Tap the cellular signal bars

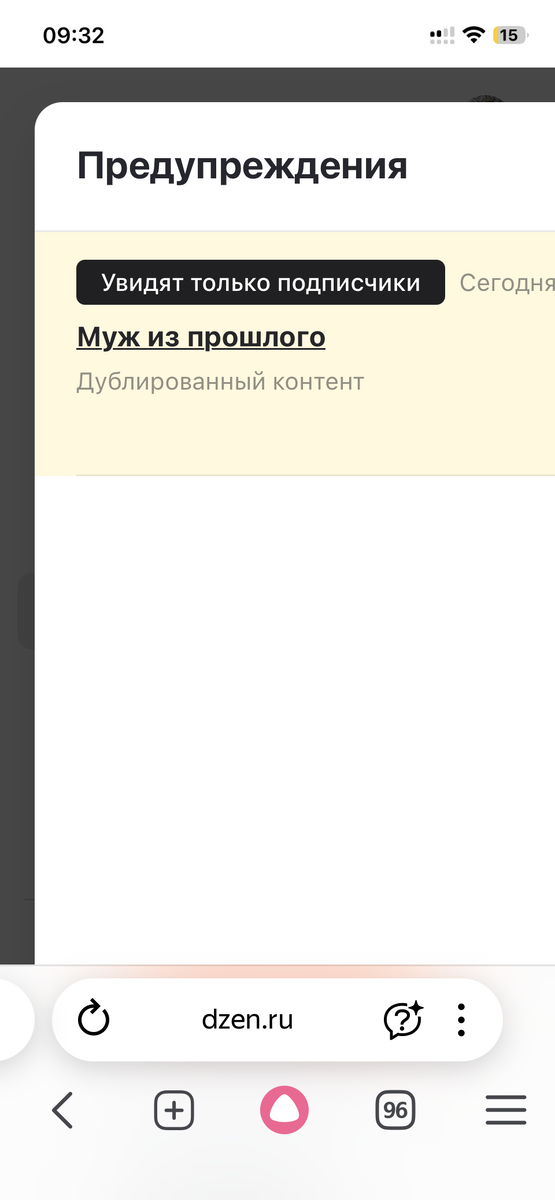click(x=441, y=35)
